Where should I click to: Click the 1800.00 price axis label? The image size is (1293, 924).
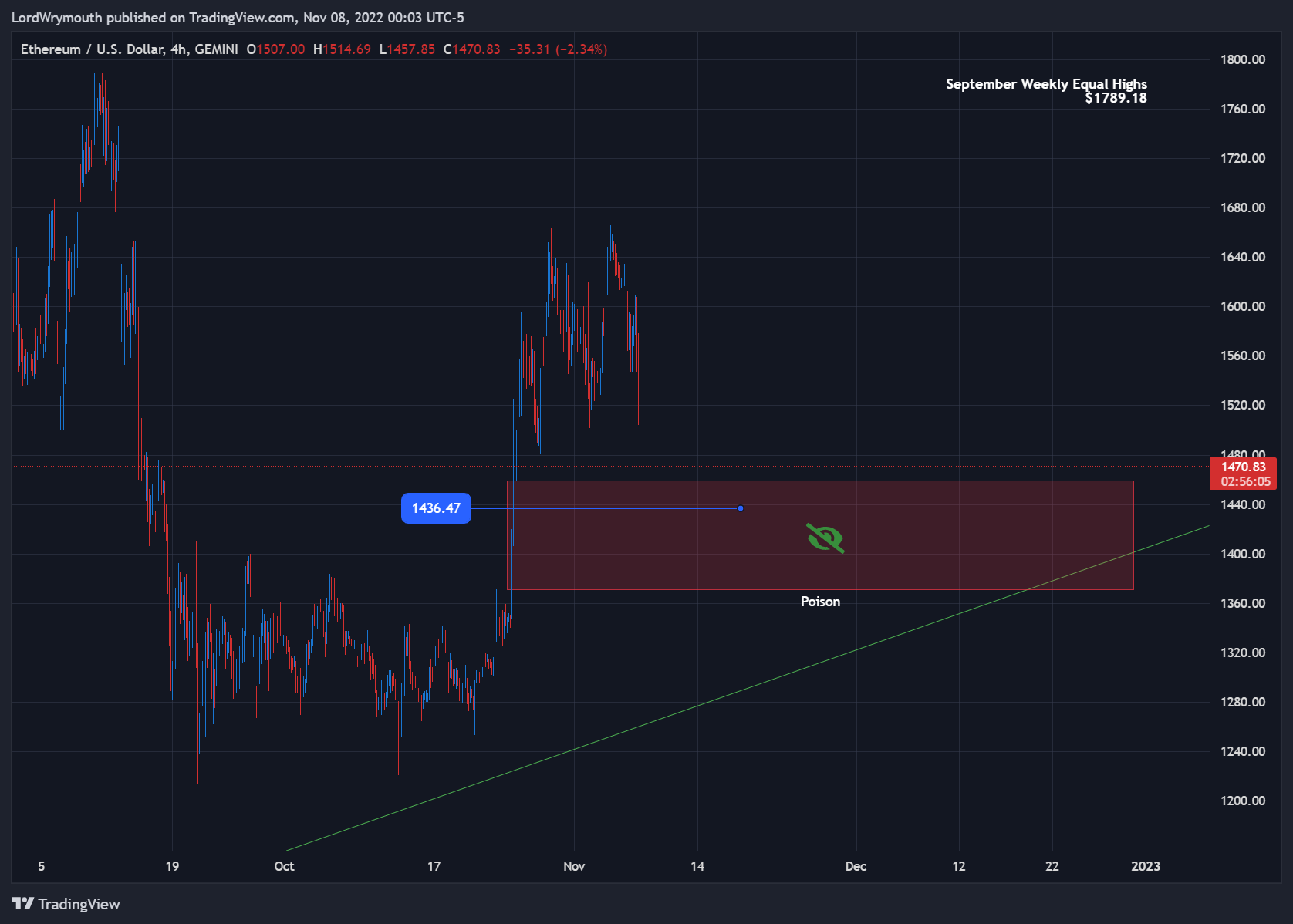click(1243, 59)
